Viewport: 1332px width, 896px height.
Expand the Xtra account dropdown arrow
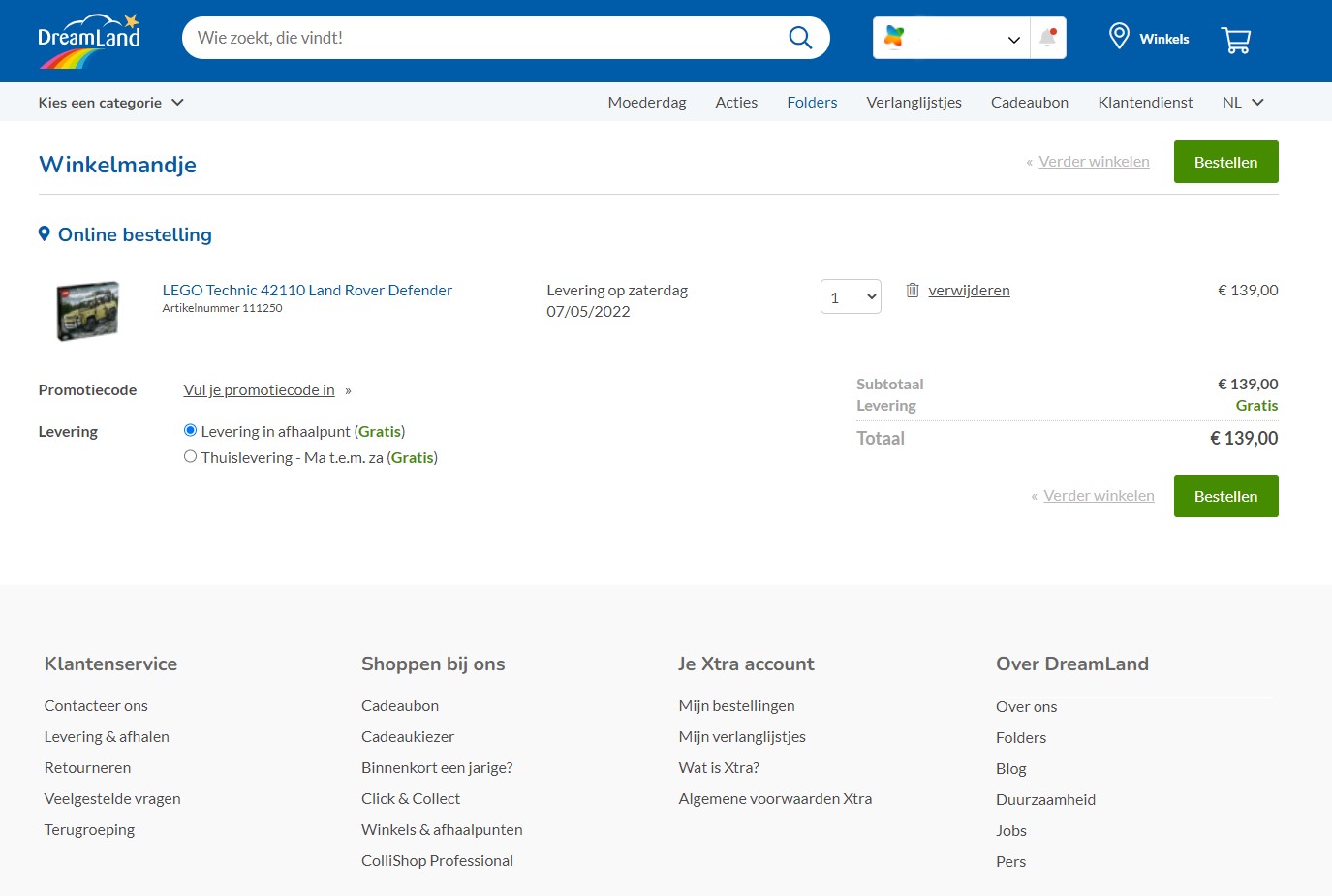[x=1013, y=40]
